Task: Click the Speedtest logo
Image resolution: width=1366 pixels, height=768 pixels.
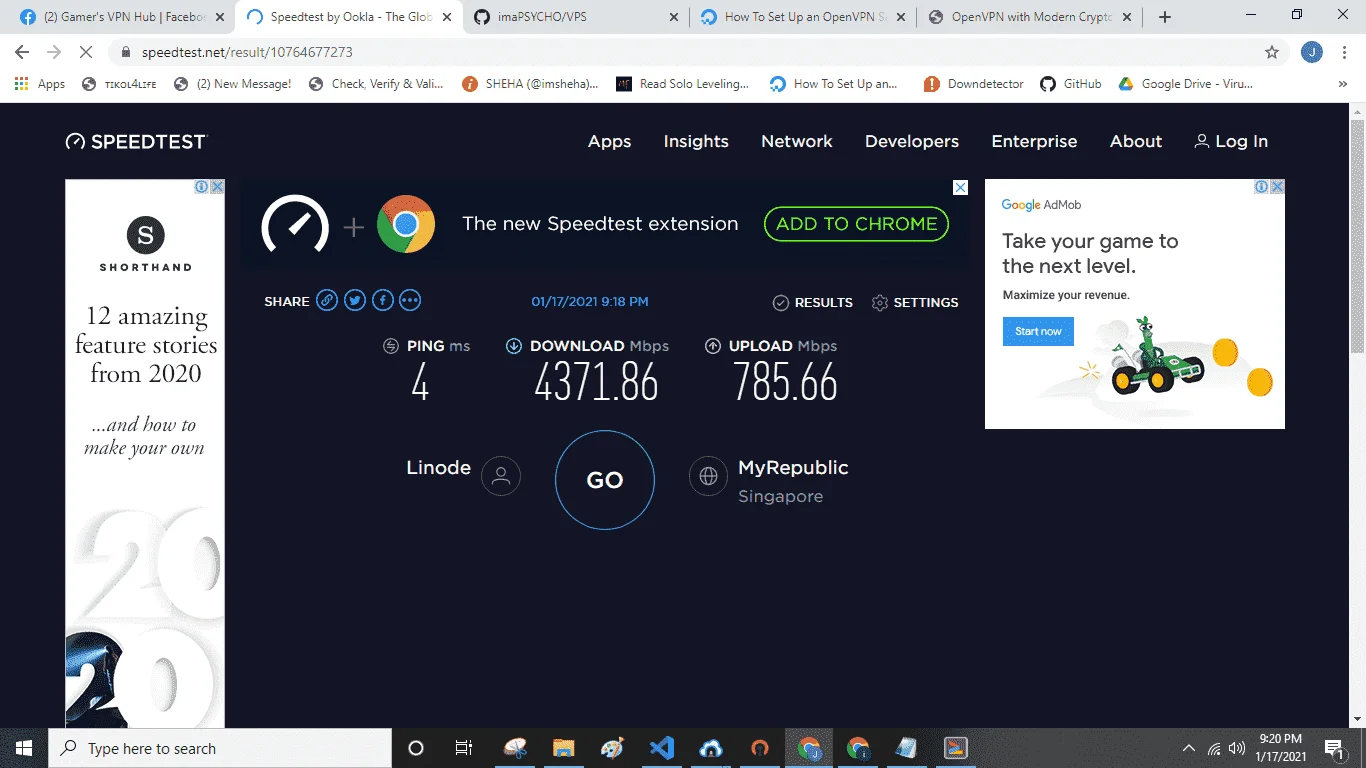Action: pos(136,141)
